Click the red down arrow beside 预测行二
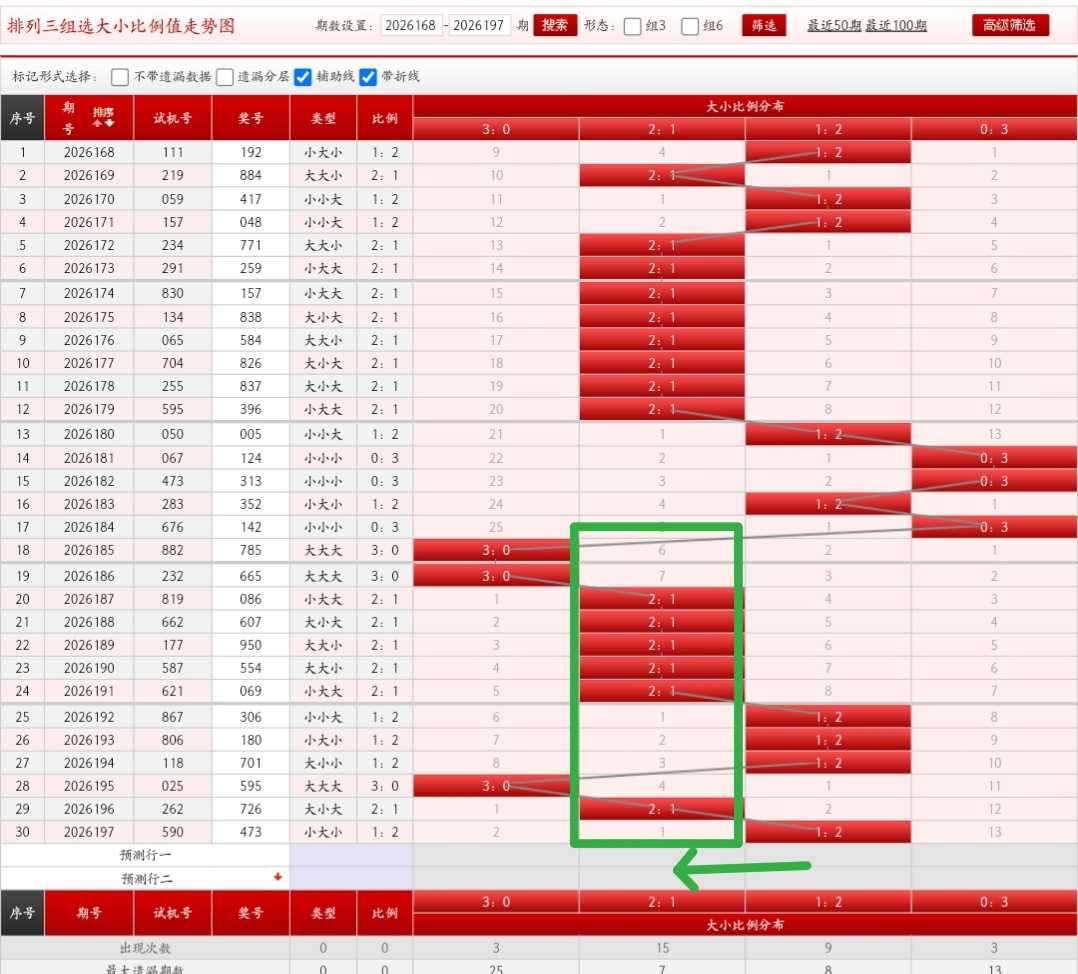Image resolution: width=1078 pixels, height=974 pixels. 278,877
